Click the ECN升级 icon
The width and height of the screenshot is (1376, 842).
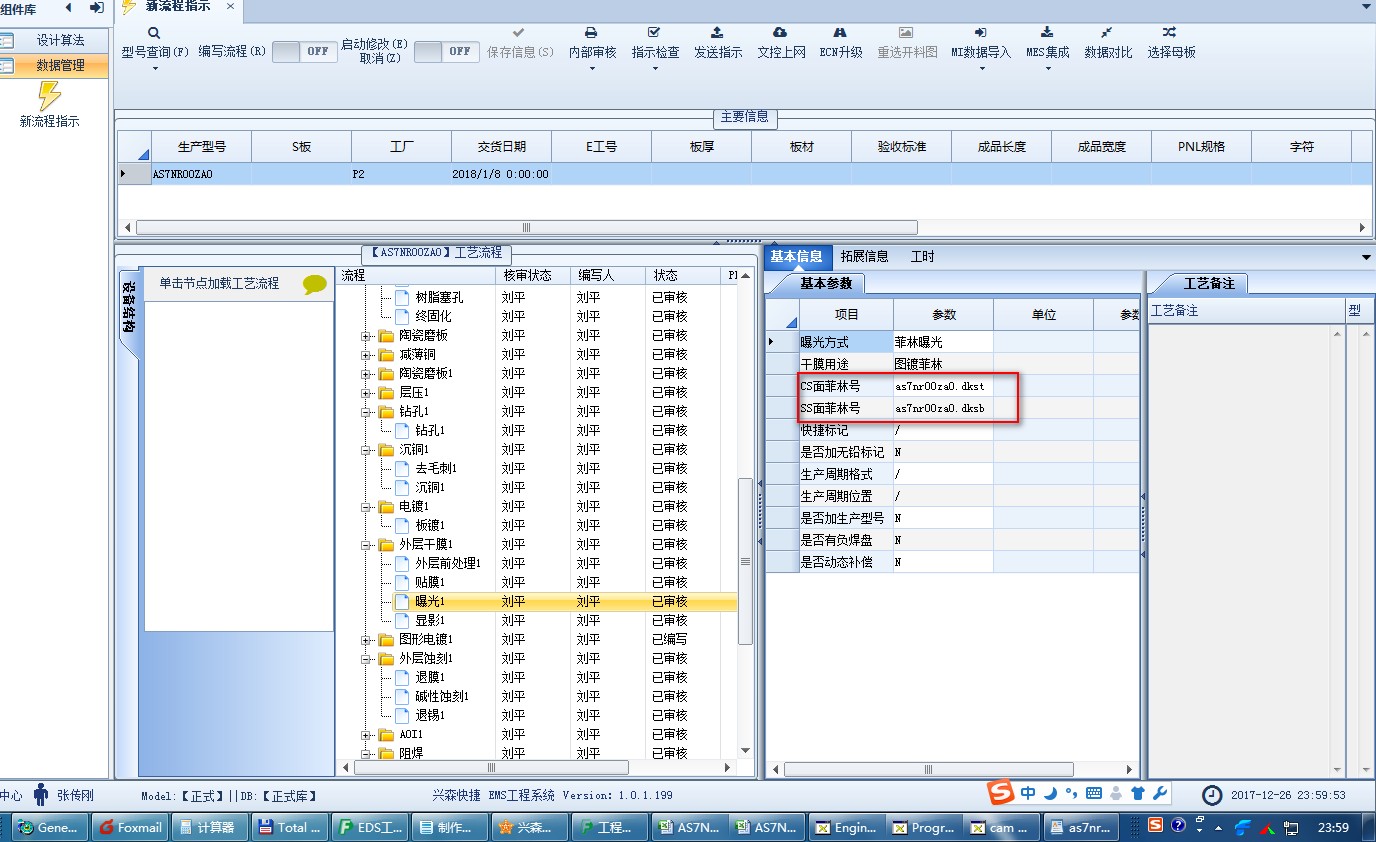click(840, 33)
